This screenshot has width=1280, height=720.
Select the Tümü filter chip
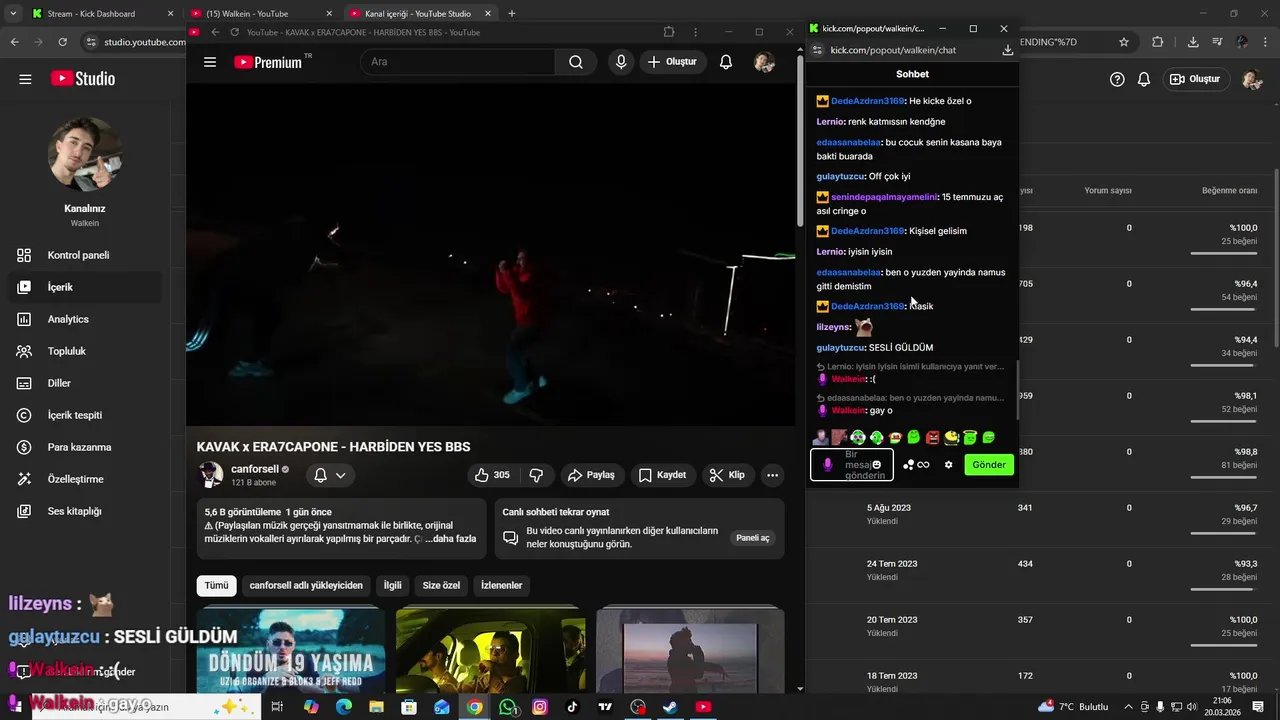(x=217, y=585)
